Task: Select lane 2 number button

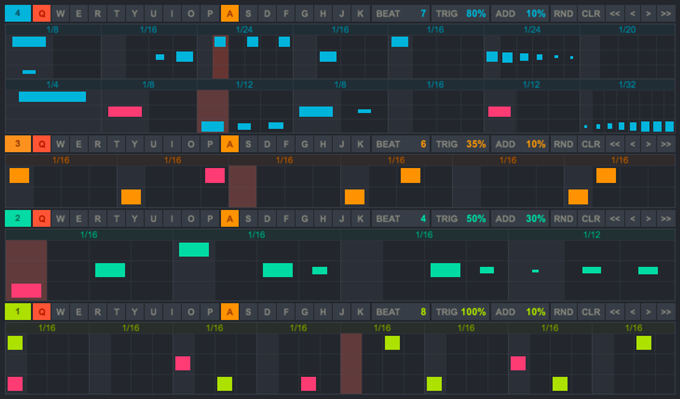Action: pos(18,219)
